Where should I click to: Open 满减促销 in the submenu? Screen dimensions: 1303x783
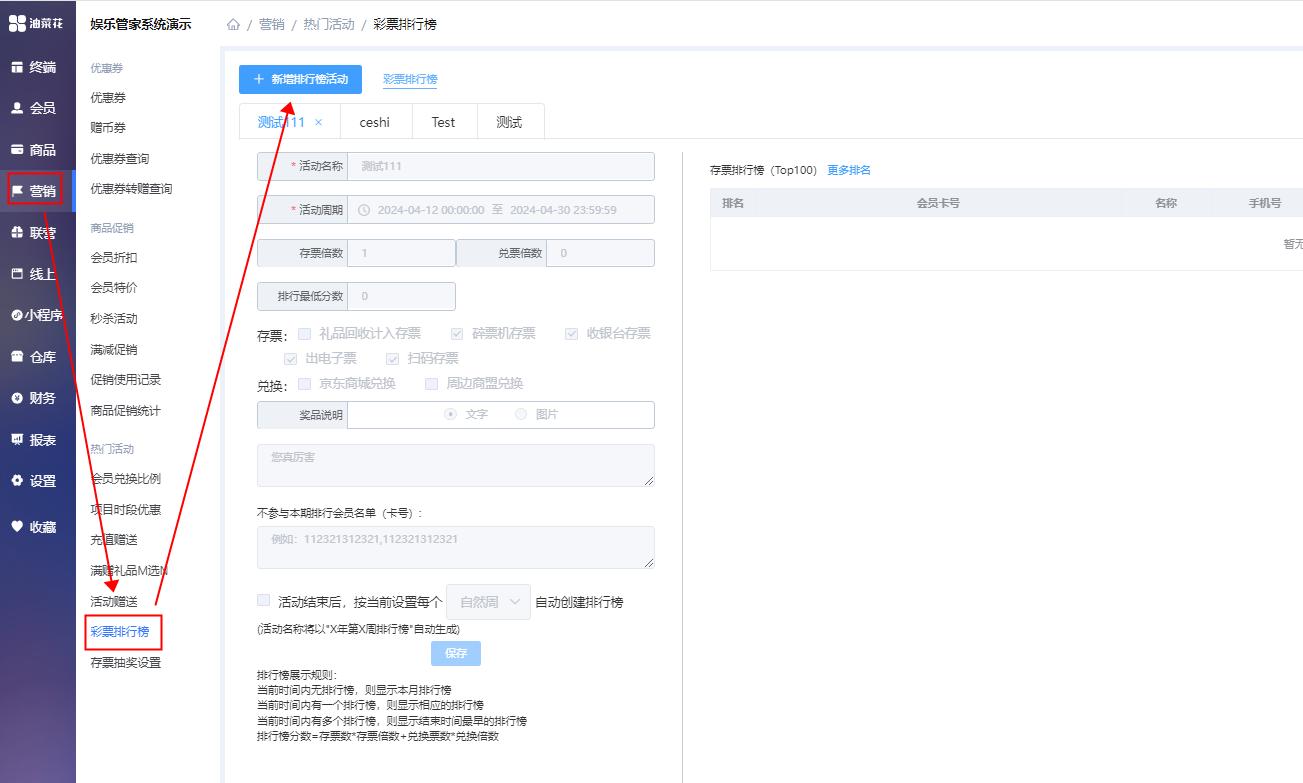tap(114, 350)
